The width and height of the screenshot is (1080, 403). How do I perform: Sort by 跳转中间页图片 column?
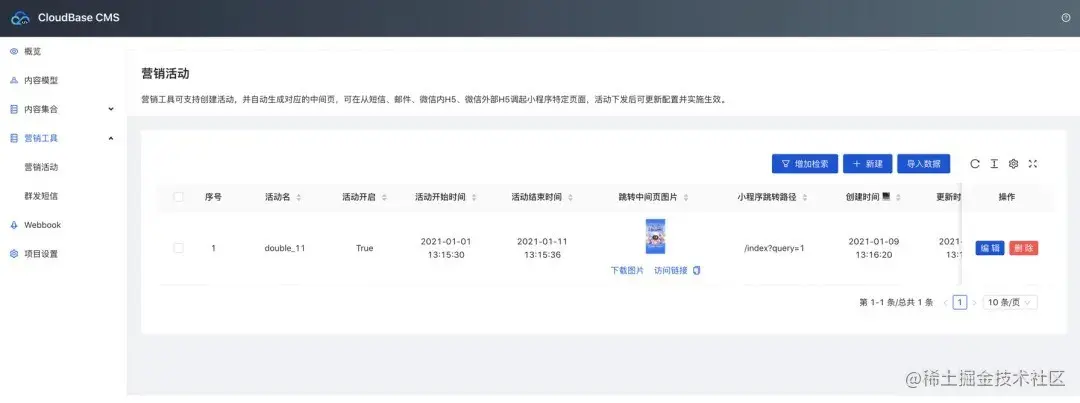685,198
